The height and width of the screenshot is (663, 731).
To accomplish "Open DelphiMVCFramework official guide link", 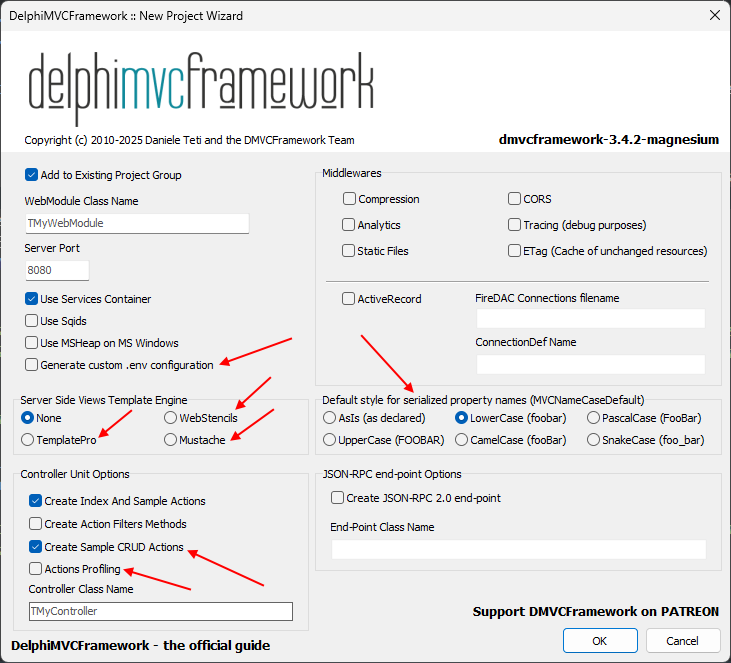I will [x=140, y=645].
